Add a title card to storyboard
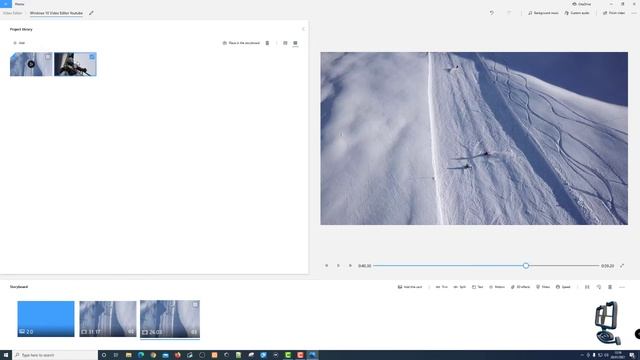The height and width of the screenshot is (360, 640). coord(410,287)
